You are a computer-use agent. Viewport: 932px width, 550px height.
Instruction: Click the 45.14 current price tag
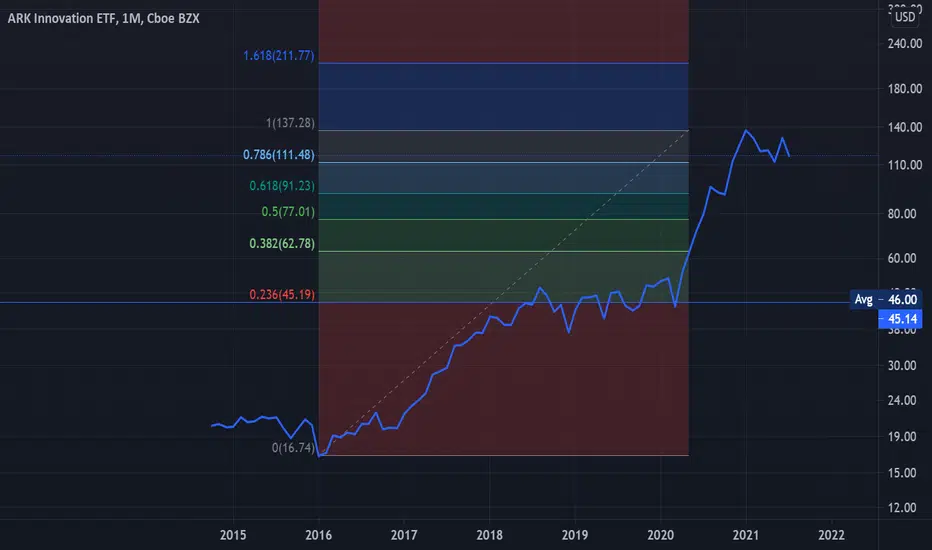[900, 319]
